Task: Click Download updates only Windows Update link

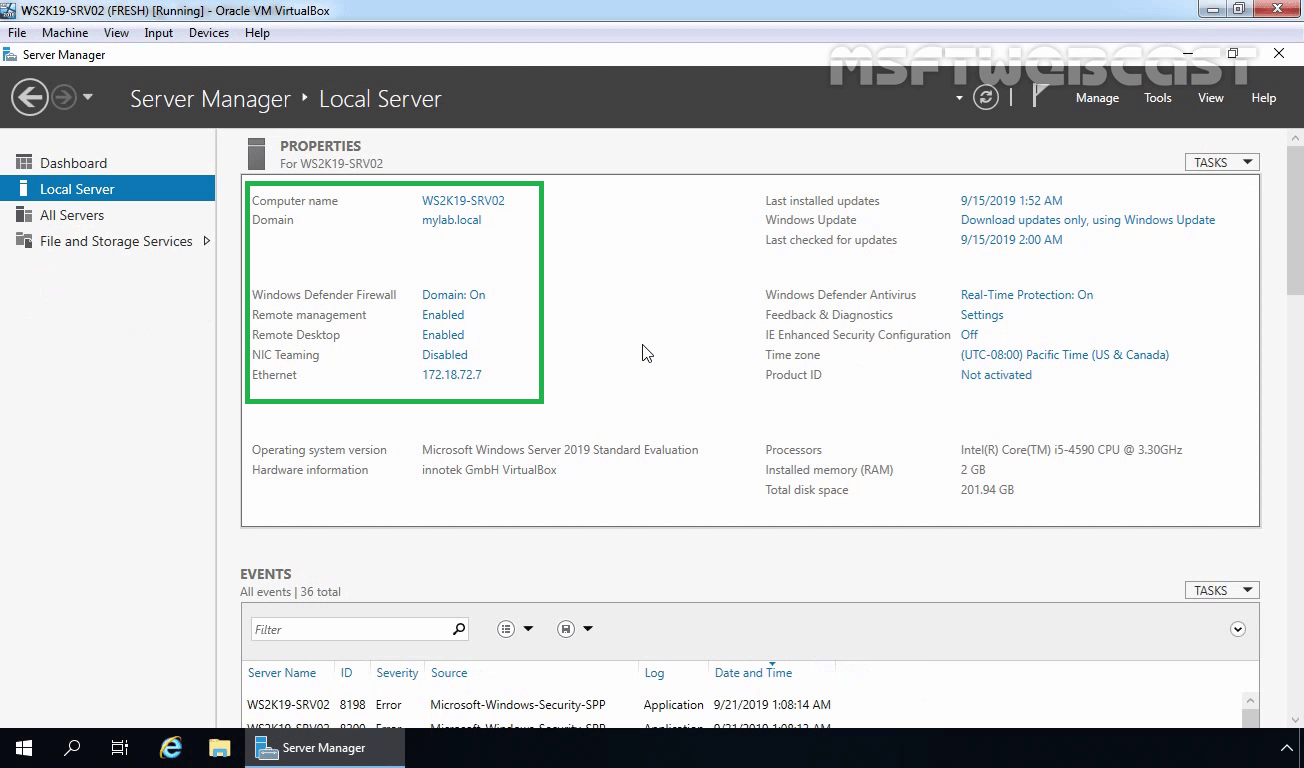Action: pyautogui.click(x=1088, y=220)
